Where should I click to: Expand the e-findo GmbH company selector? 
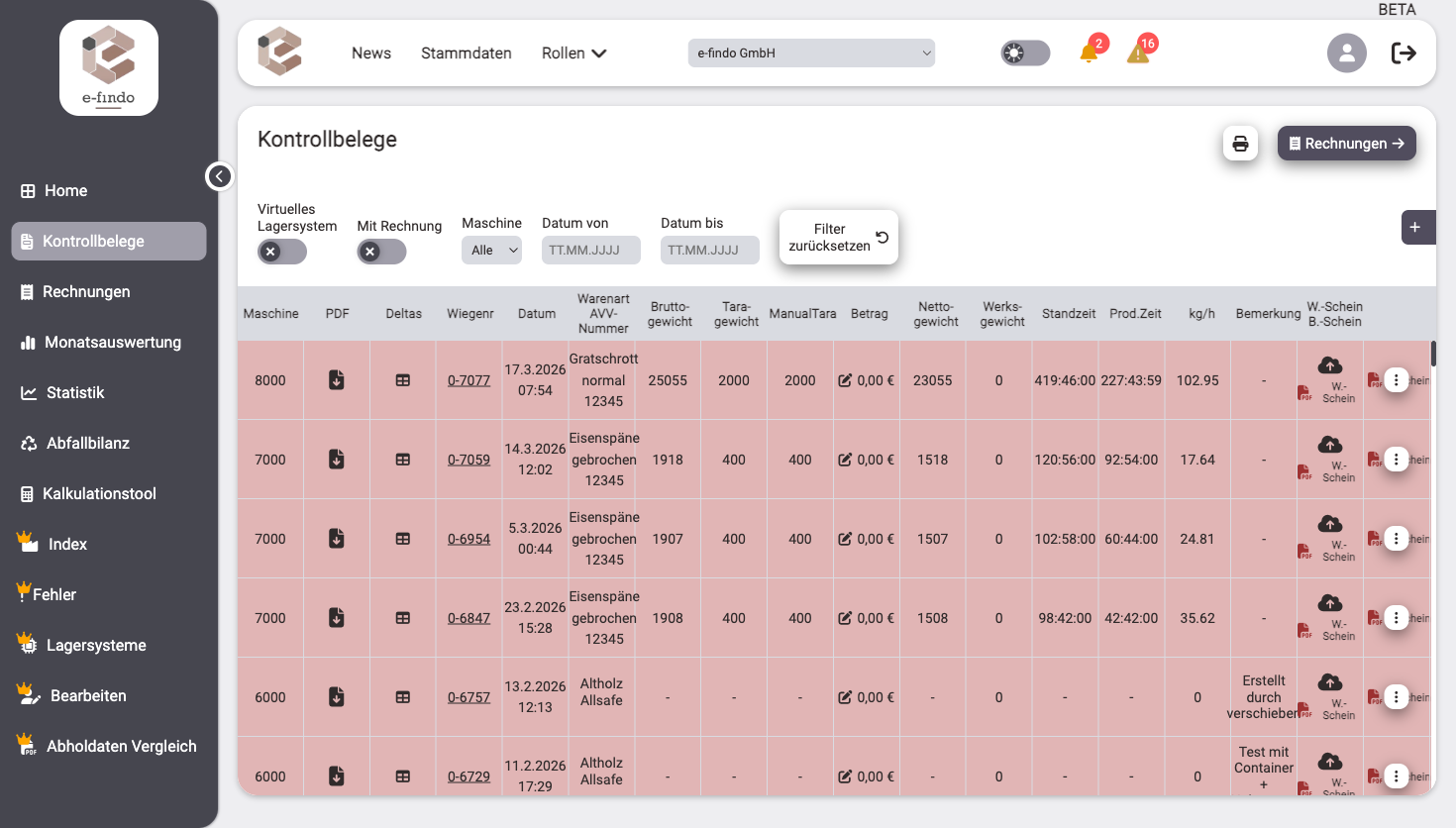click(811, 53)
